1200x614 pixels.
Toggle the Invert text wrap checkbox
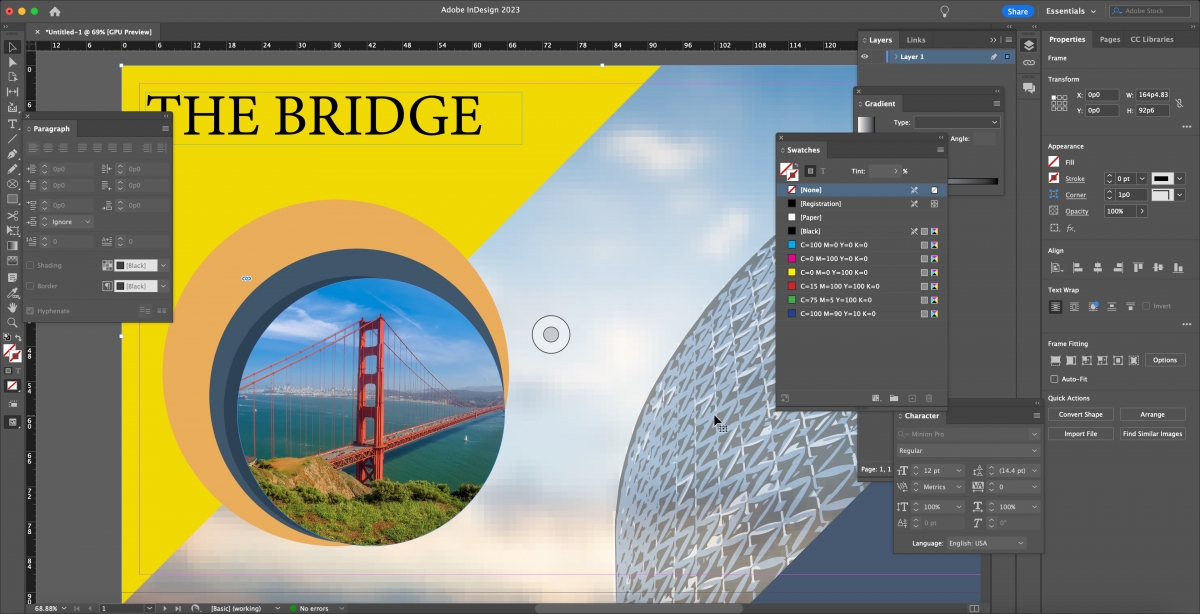1146,306
